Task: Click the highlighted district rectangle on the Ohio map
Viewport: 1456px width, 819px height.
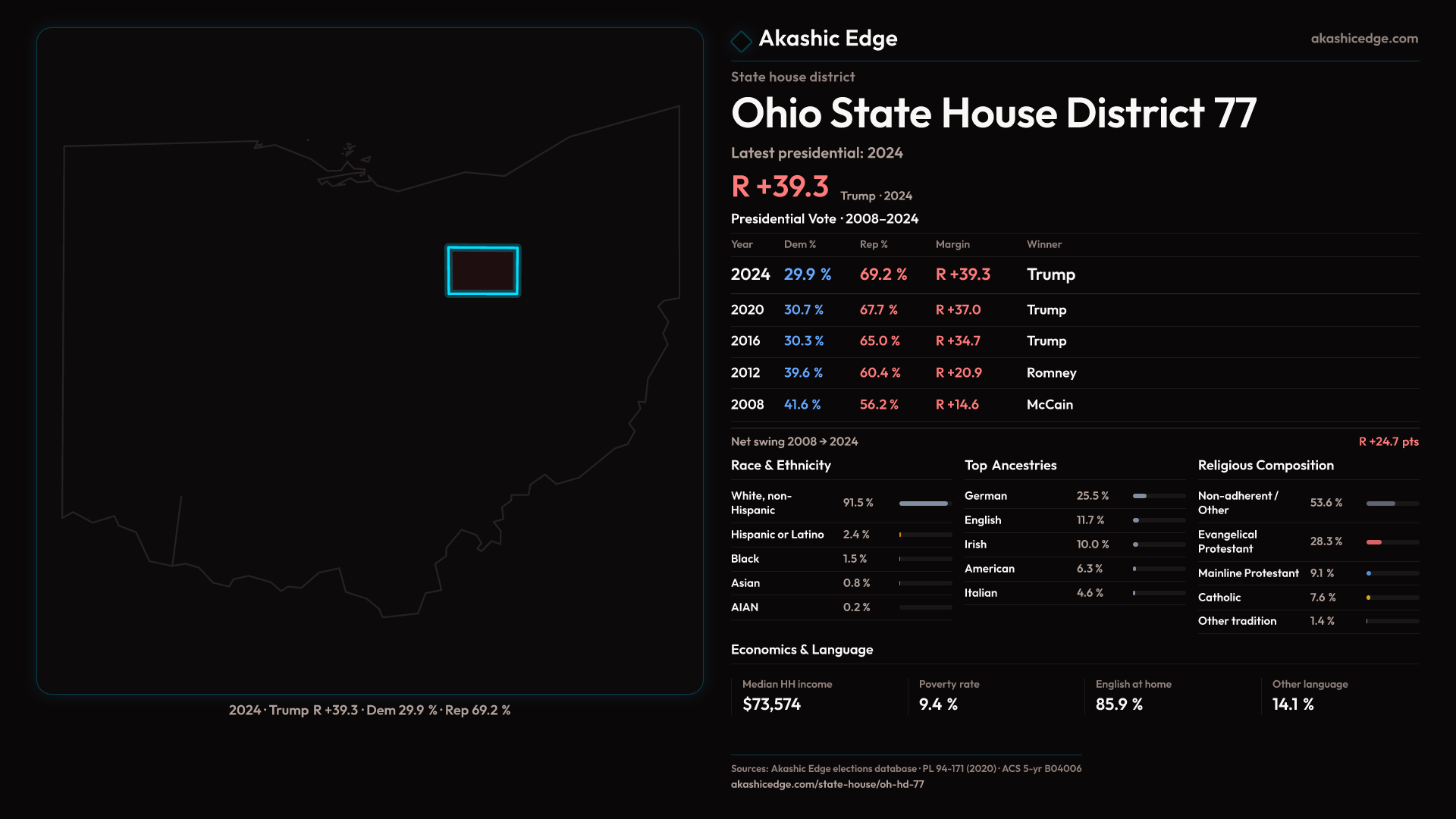Action: point(483,271)
